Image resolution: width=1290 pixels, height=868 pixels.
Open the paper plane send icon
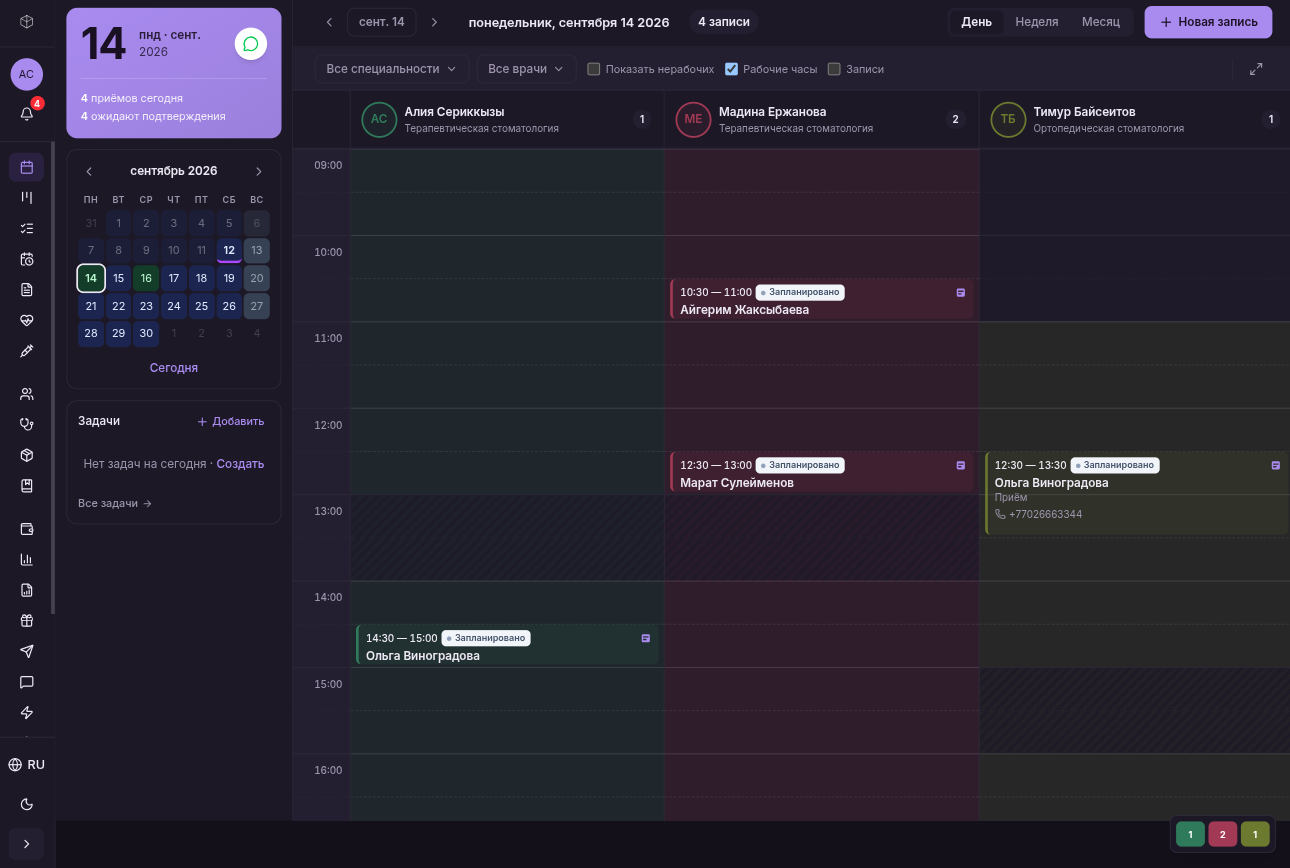tap(27, 651)
